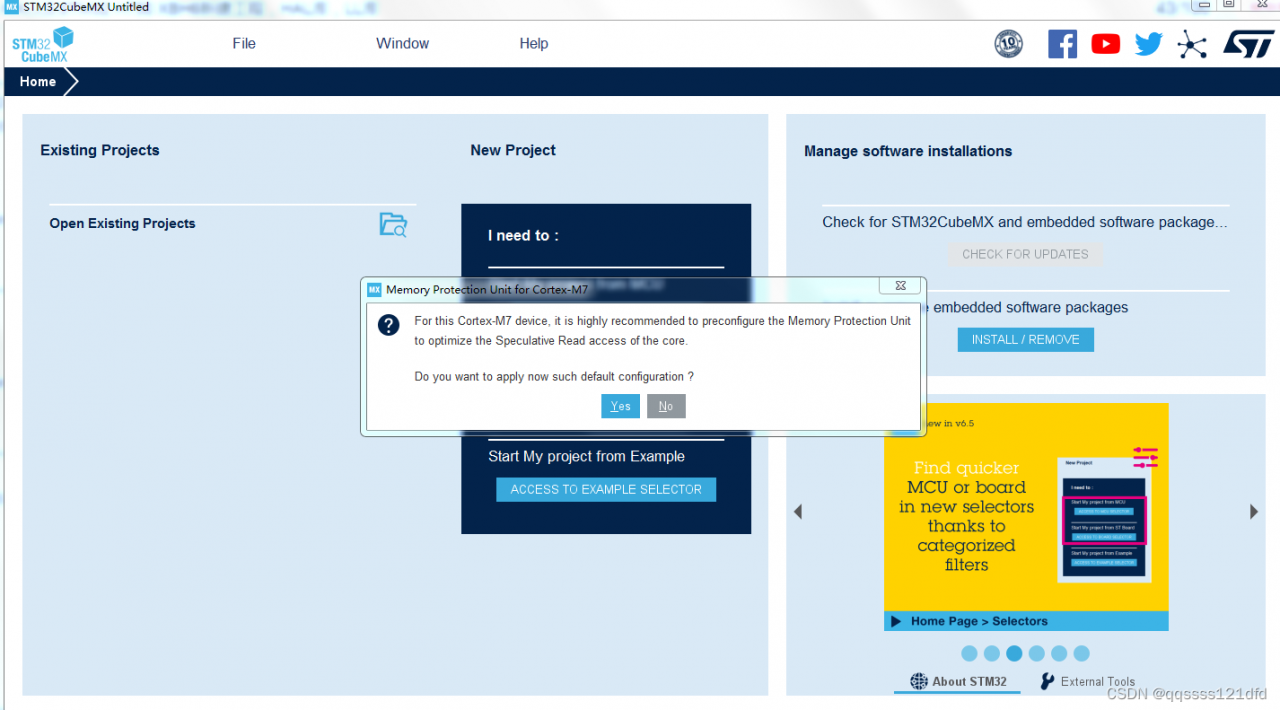Show the previous carousel slide

coord(798,512)
